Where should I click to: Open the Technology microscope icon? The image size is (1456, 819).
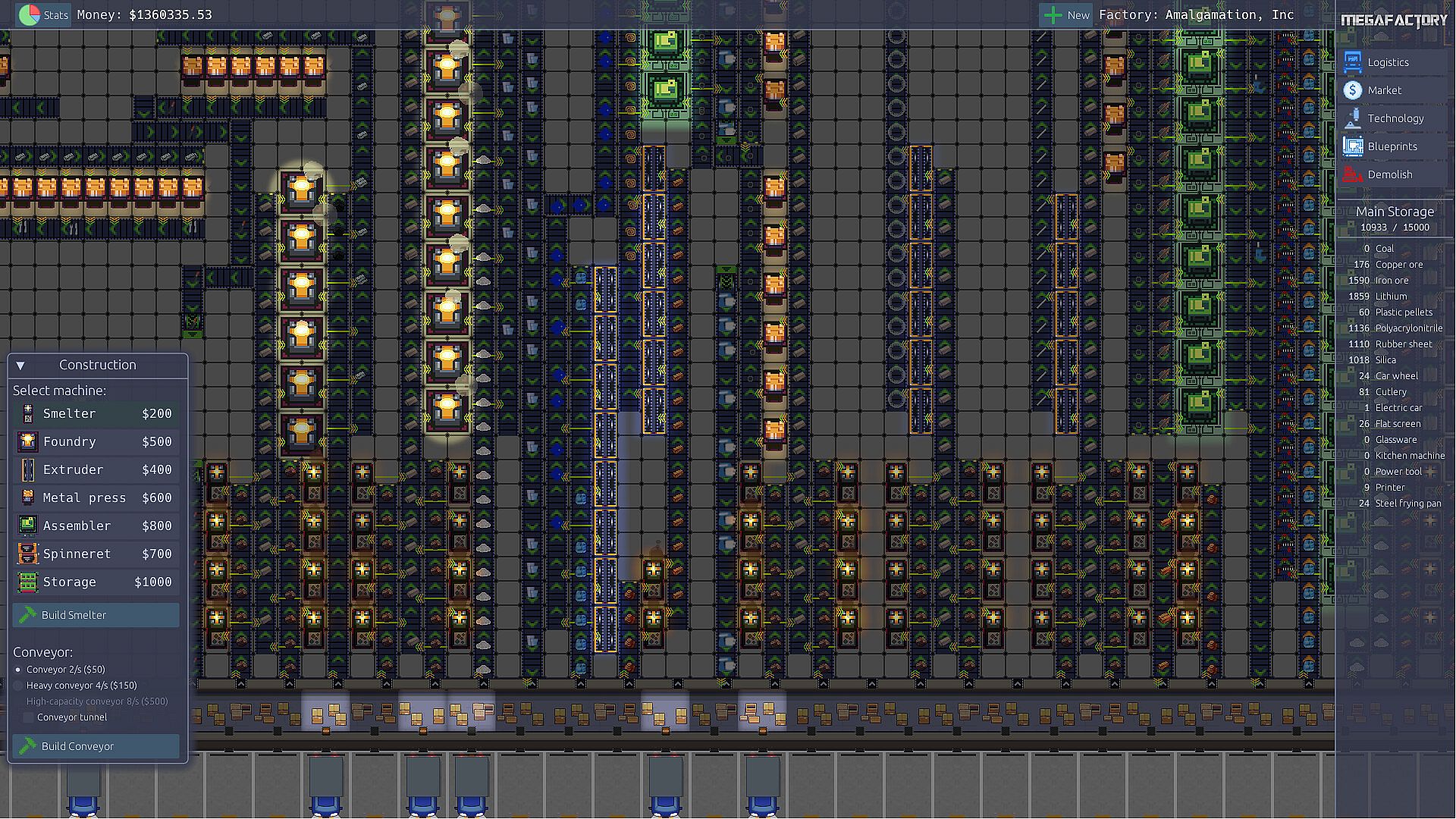[x=1352, y=118]
